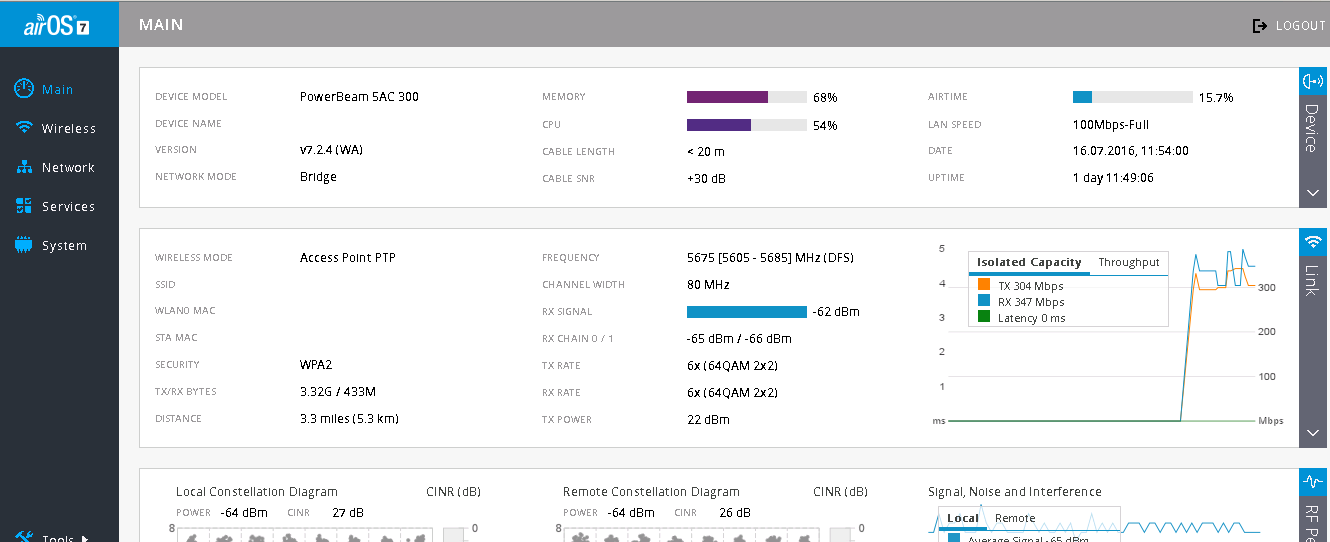Toggle the blue RX 347 Mbps legend
Viewport: 1330px width, 542px height.
pyautogui.click(x=983, y=302)
